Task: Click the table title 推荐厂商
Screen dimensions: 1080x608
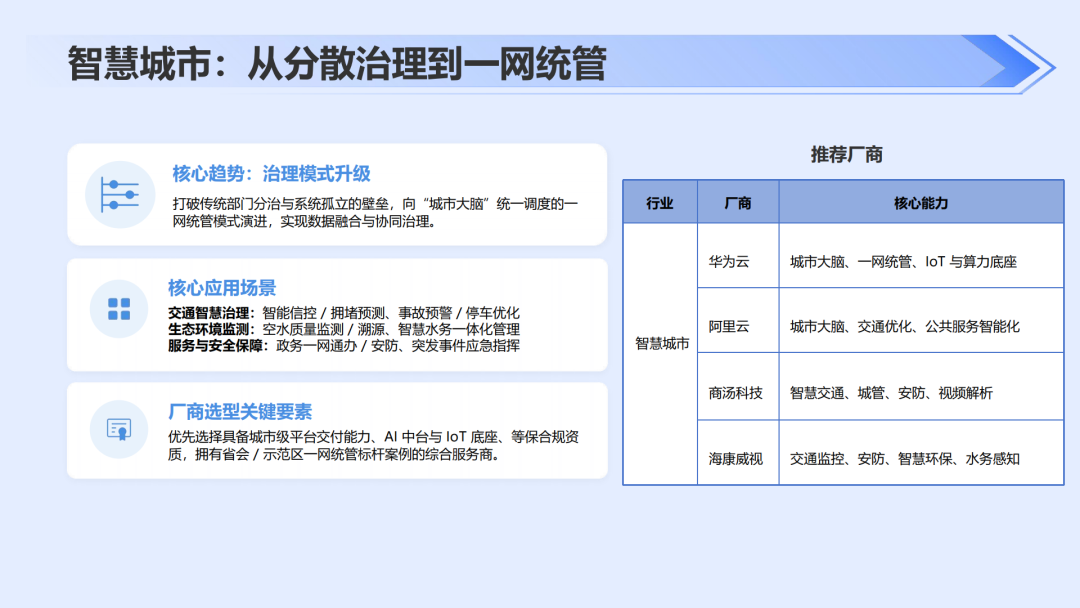Action: click(x=847, y=155)
